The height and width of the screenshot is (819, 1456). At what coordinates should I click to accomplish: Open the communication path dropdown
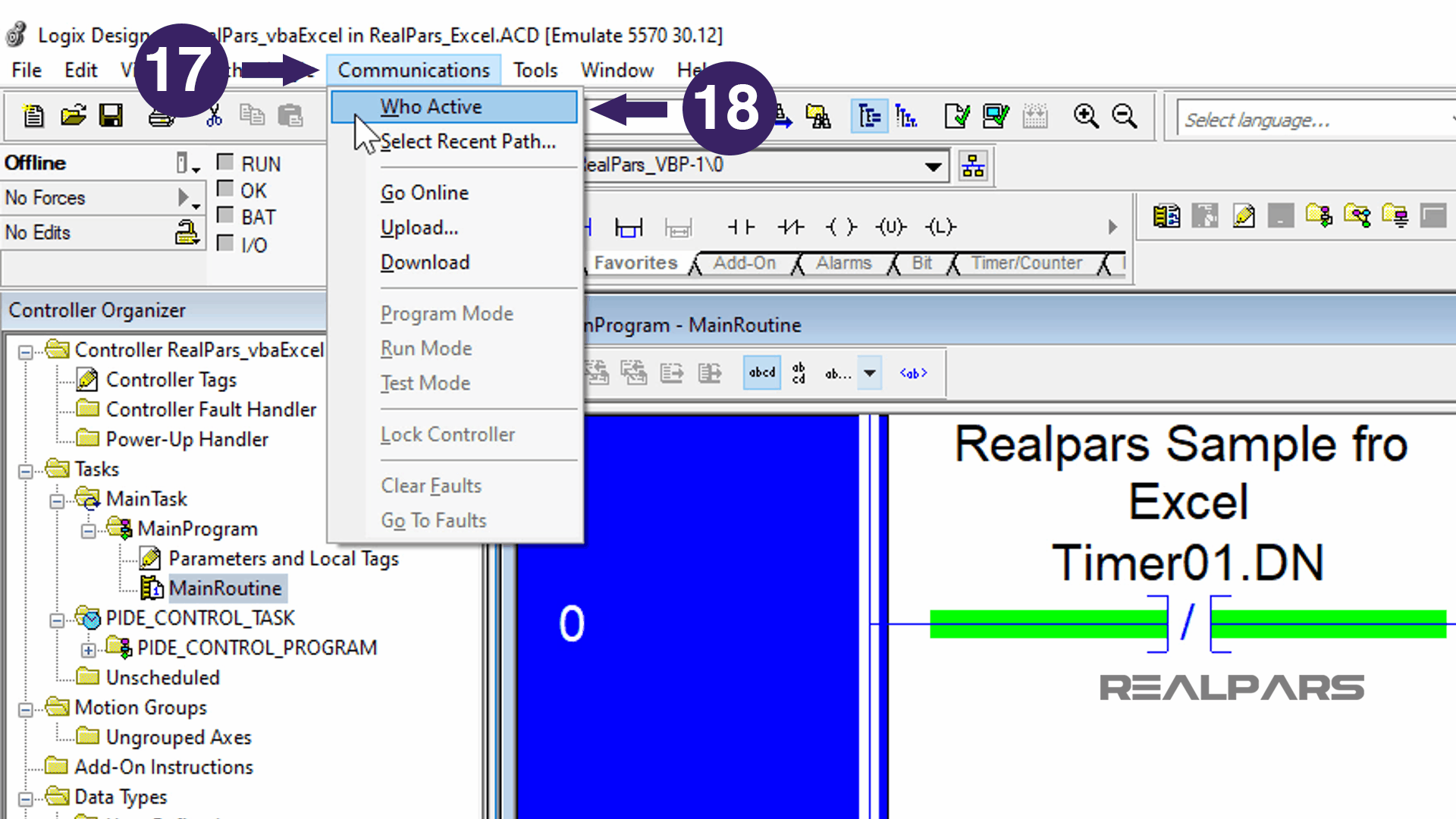point(933,166)
